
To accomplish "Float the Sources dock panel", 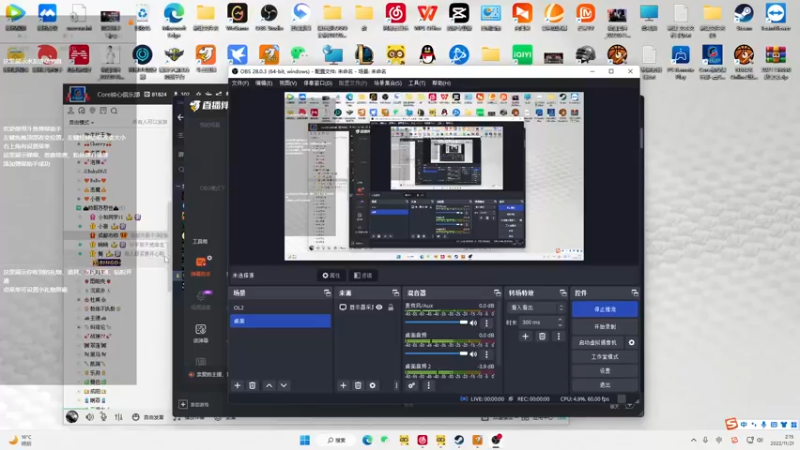I will coord(395,293).
